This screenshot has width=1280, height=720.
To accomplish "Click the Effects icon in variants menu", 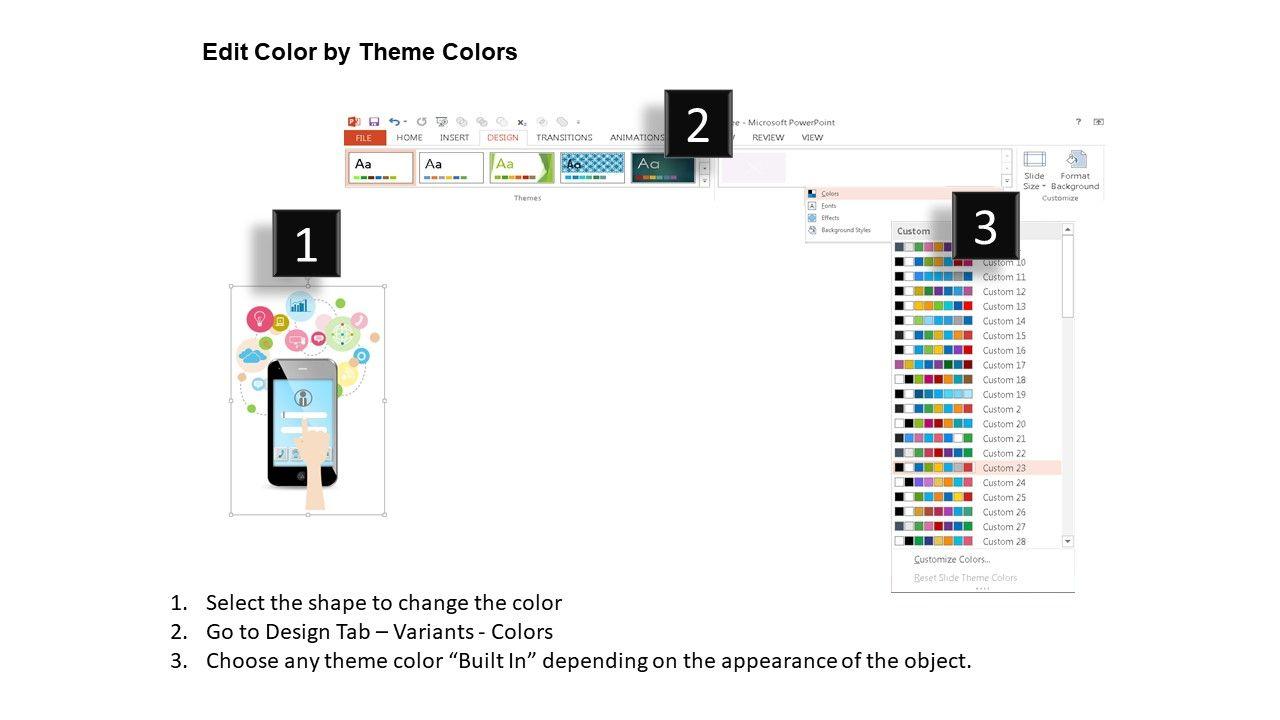I will [812, 218].
